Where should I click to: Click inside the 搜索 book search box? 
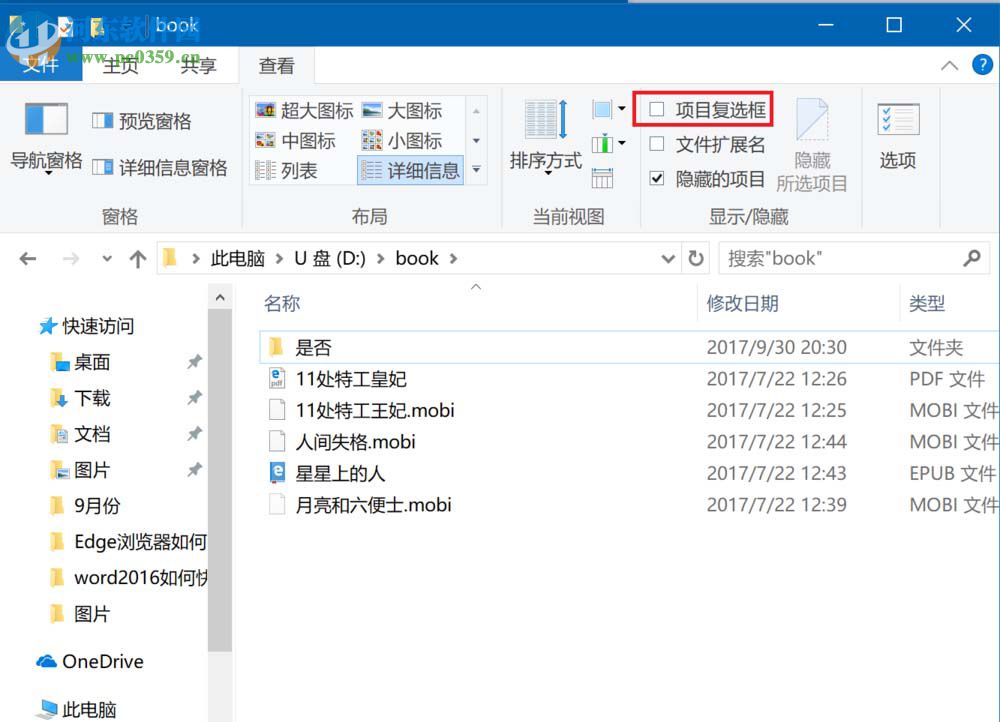coord(845,258)
